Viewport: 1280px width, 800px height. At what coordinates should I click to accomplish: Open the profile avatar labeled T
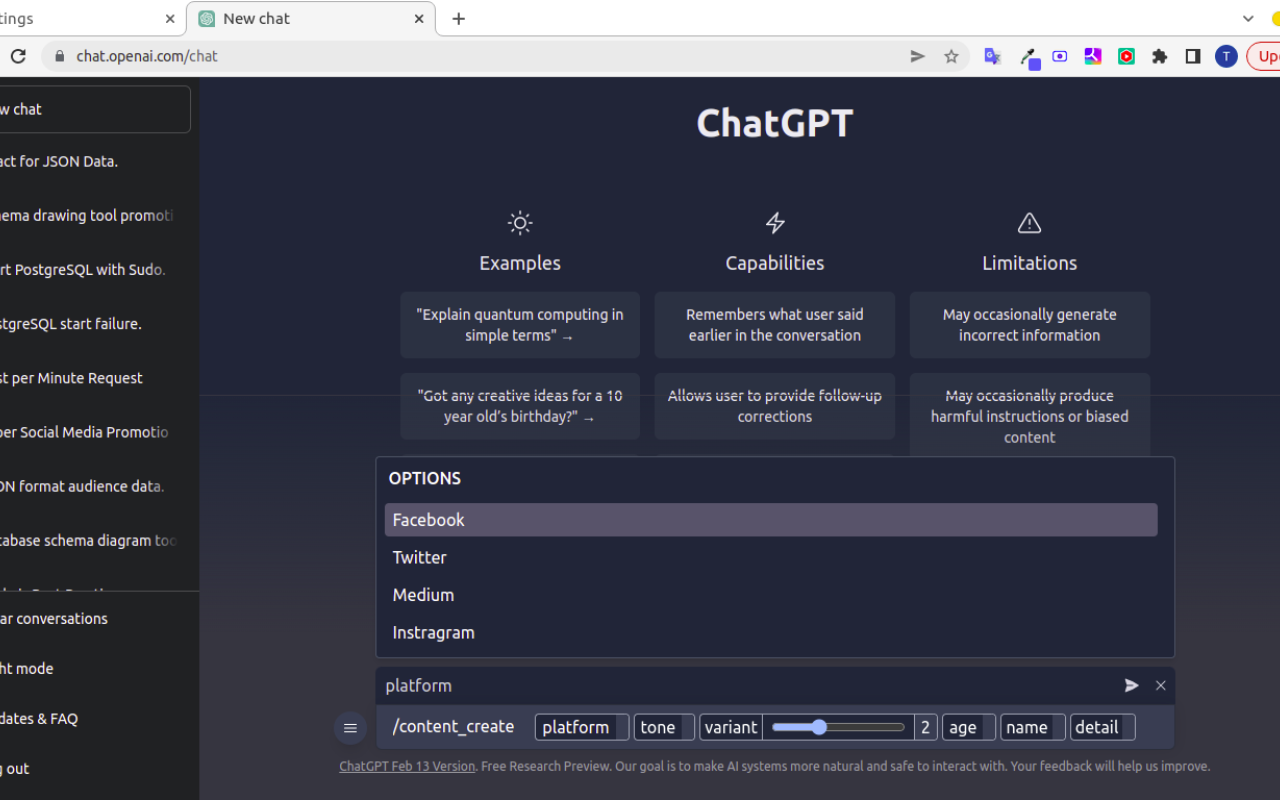point(1226,56)
